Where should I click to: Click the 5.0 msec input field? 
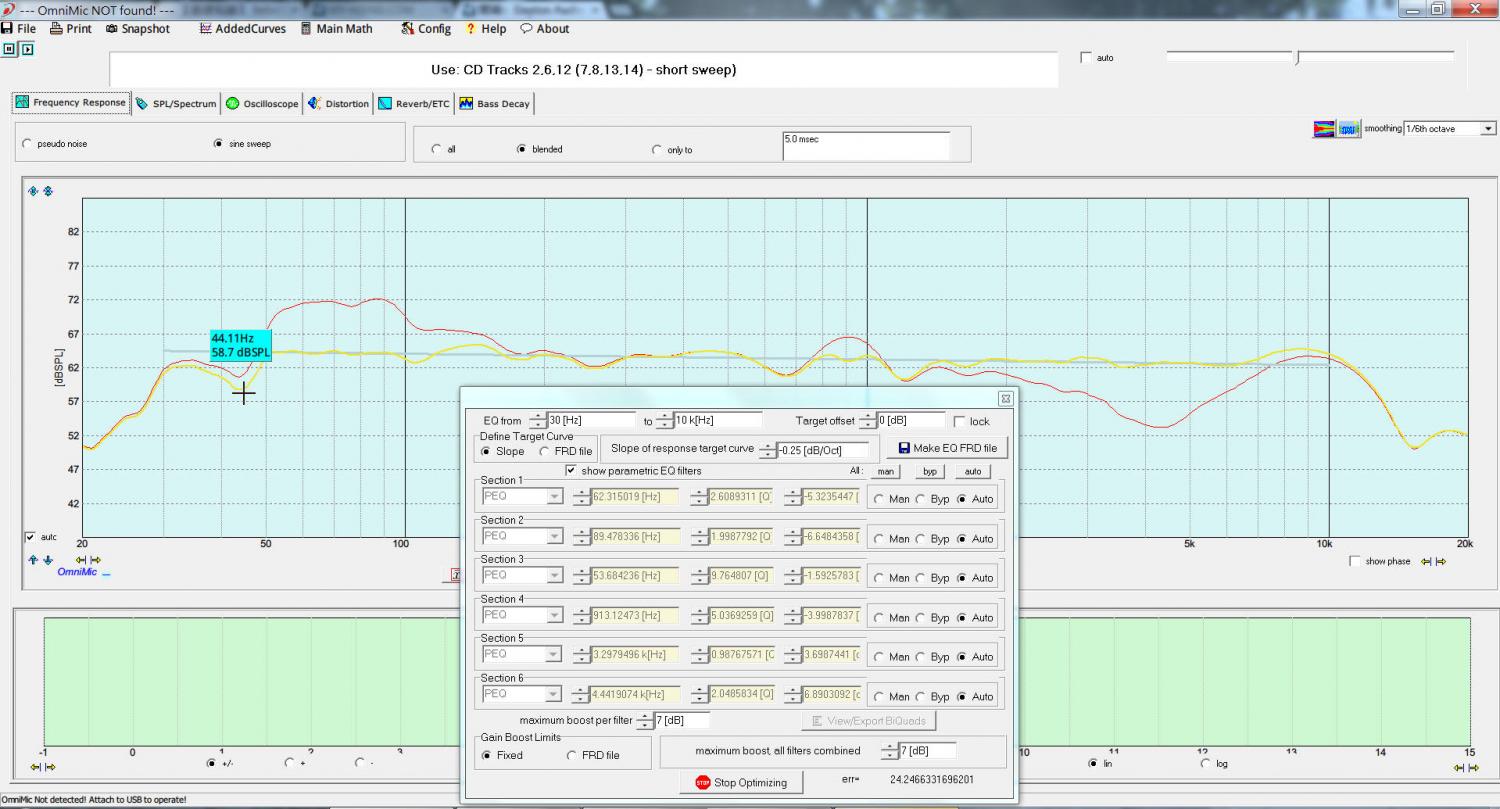[865, 146]
